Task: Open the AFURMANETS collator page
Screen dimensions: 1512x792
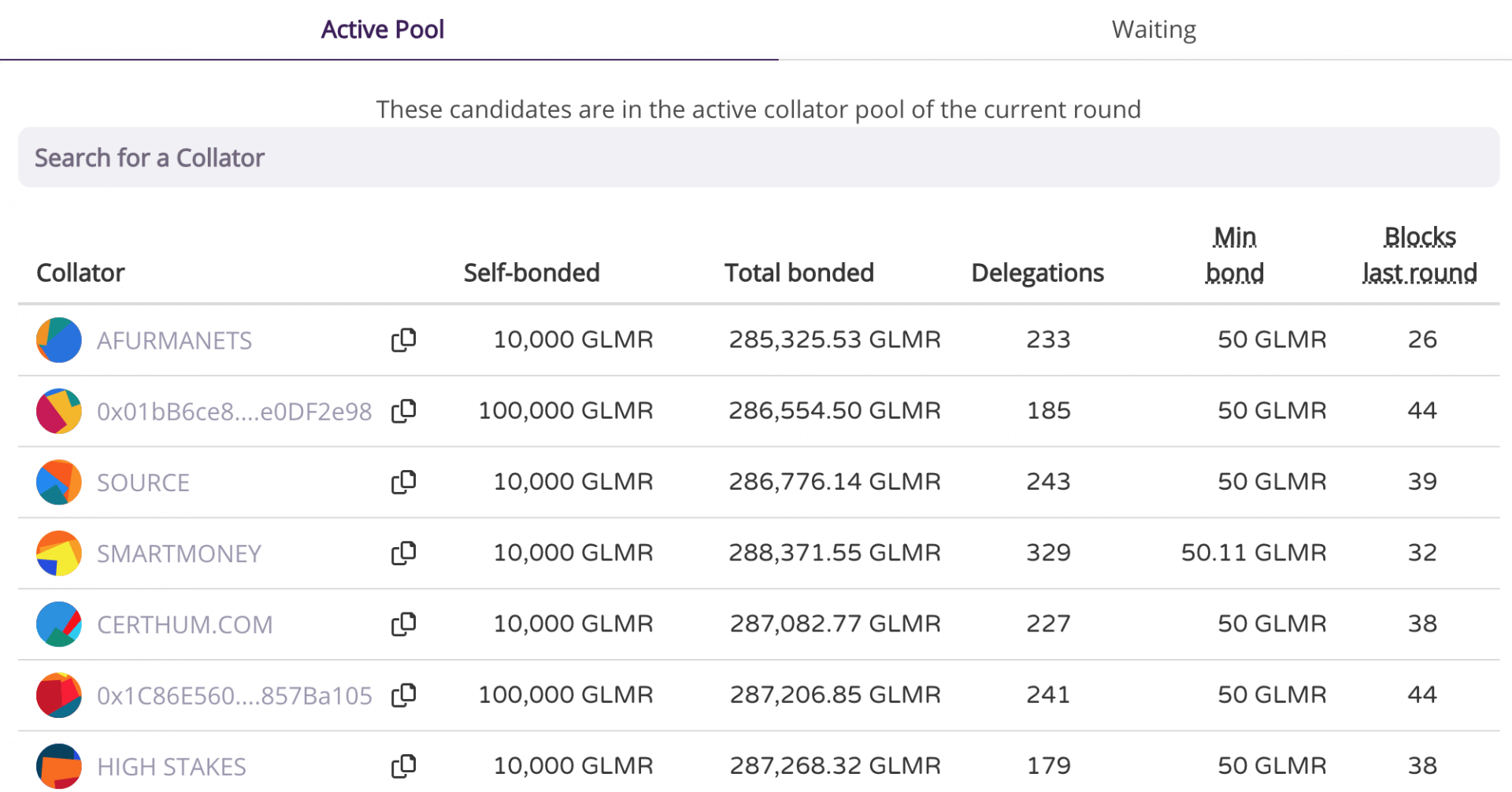Action: 174,339
